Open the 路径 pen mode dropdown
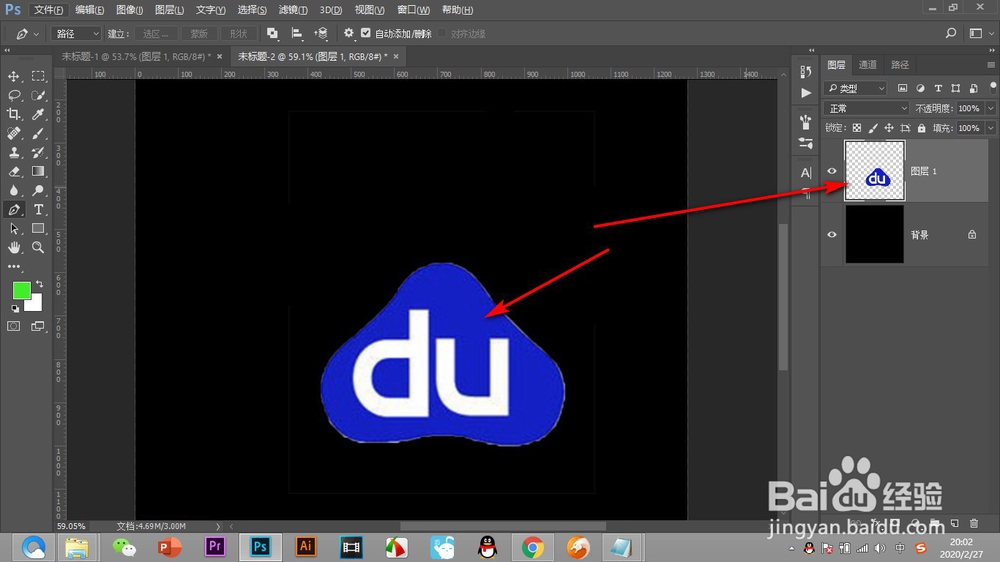The image size is (1000, 562). point(77,33)
